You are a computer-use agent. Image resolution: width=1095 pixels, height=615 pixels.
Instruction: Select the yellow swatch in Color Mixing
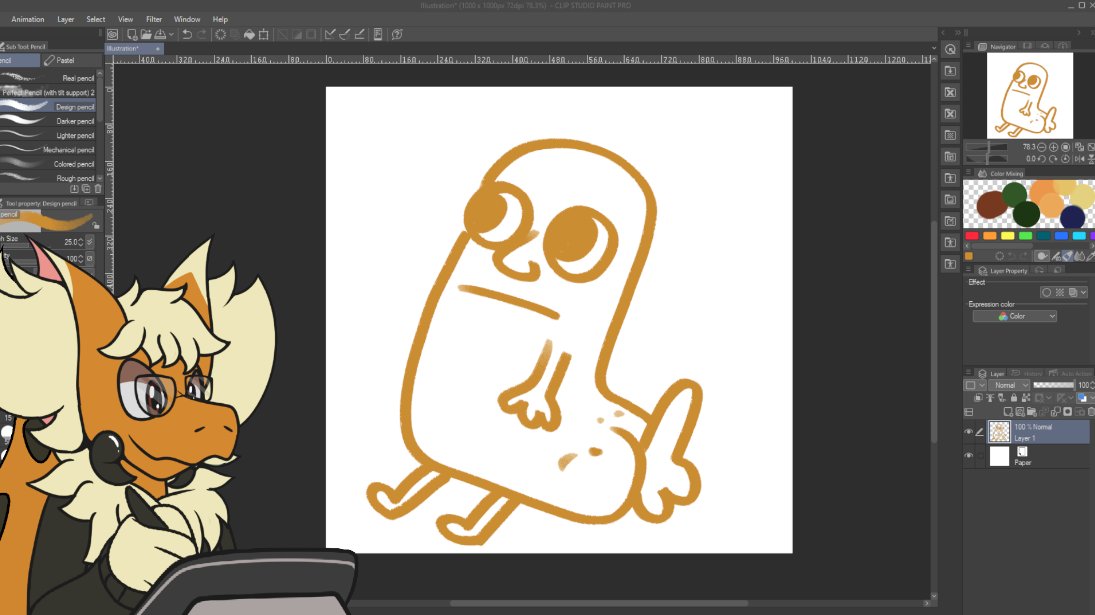pos(1008,236)
